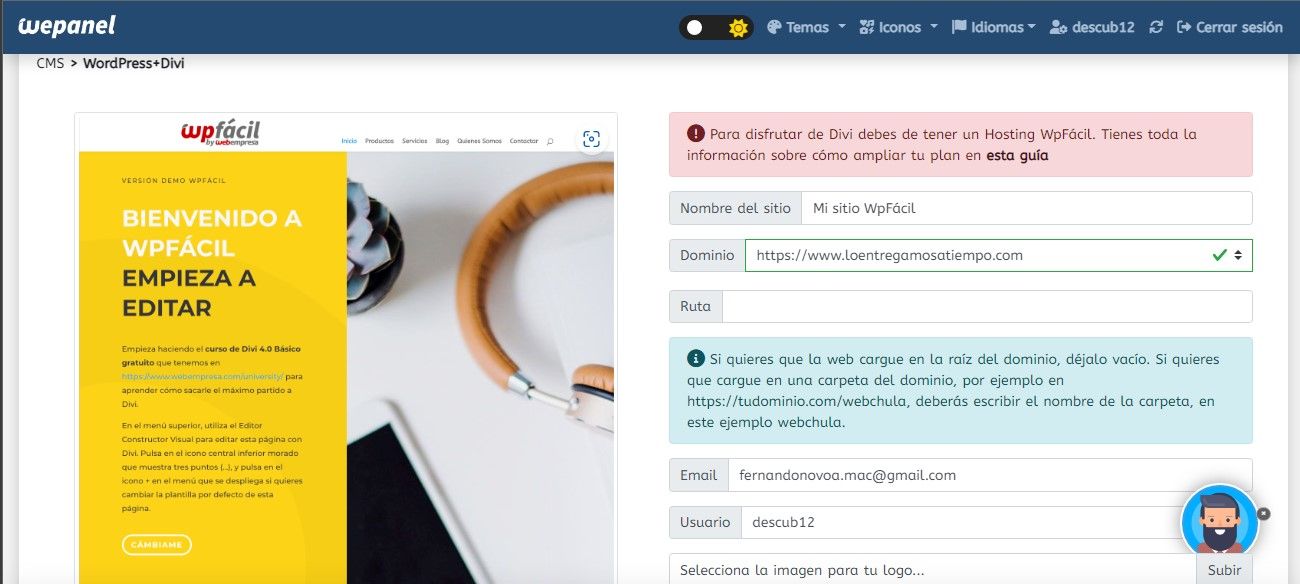This screenshot has height=584, width=1300.
Task: Click the Iconos shapes icon
Action: pos(867,27)
